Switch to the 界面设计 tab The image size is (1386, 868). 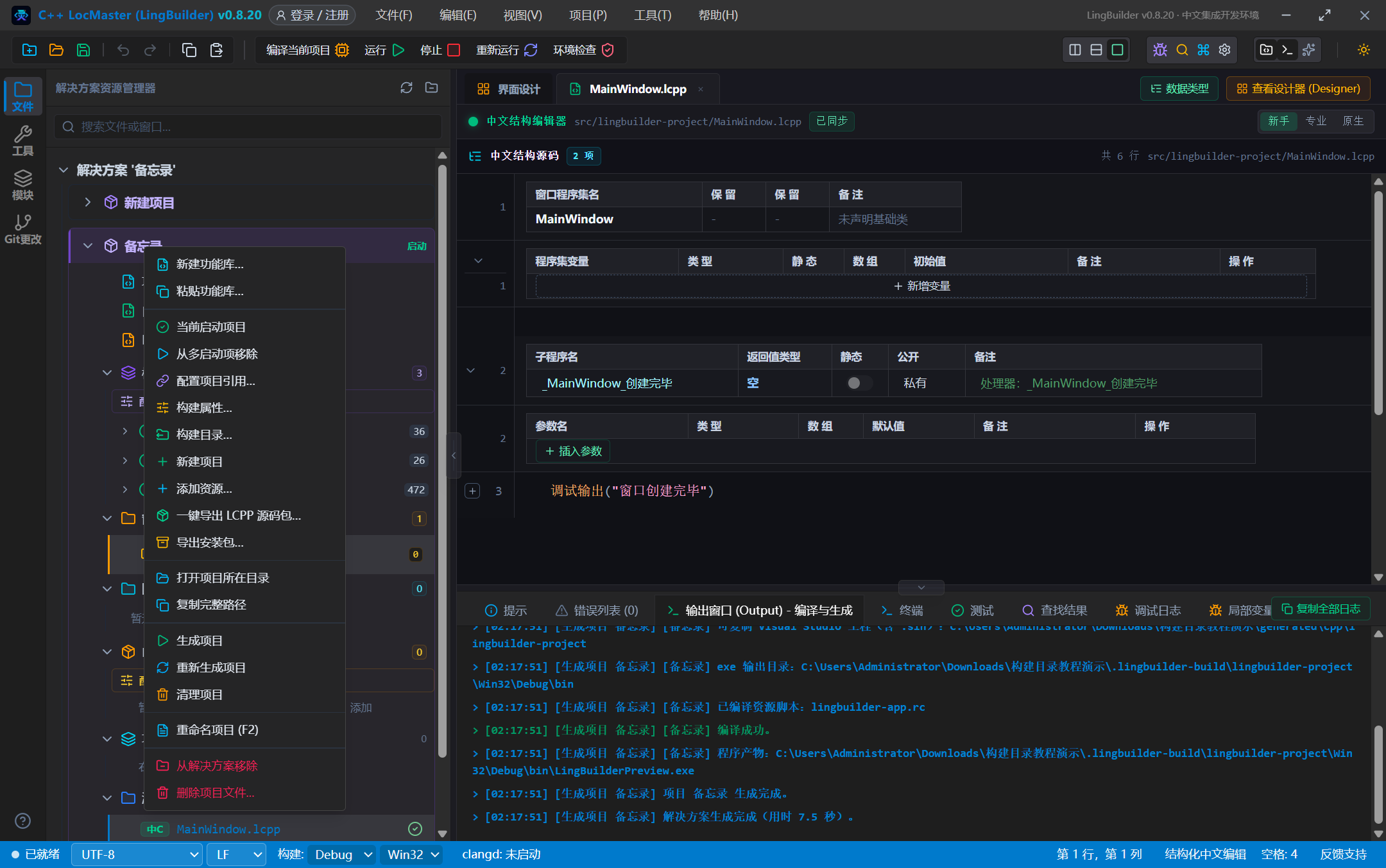508,89
